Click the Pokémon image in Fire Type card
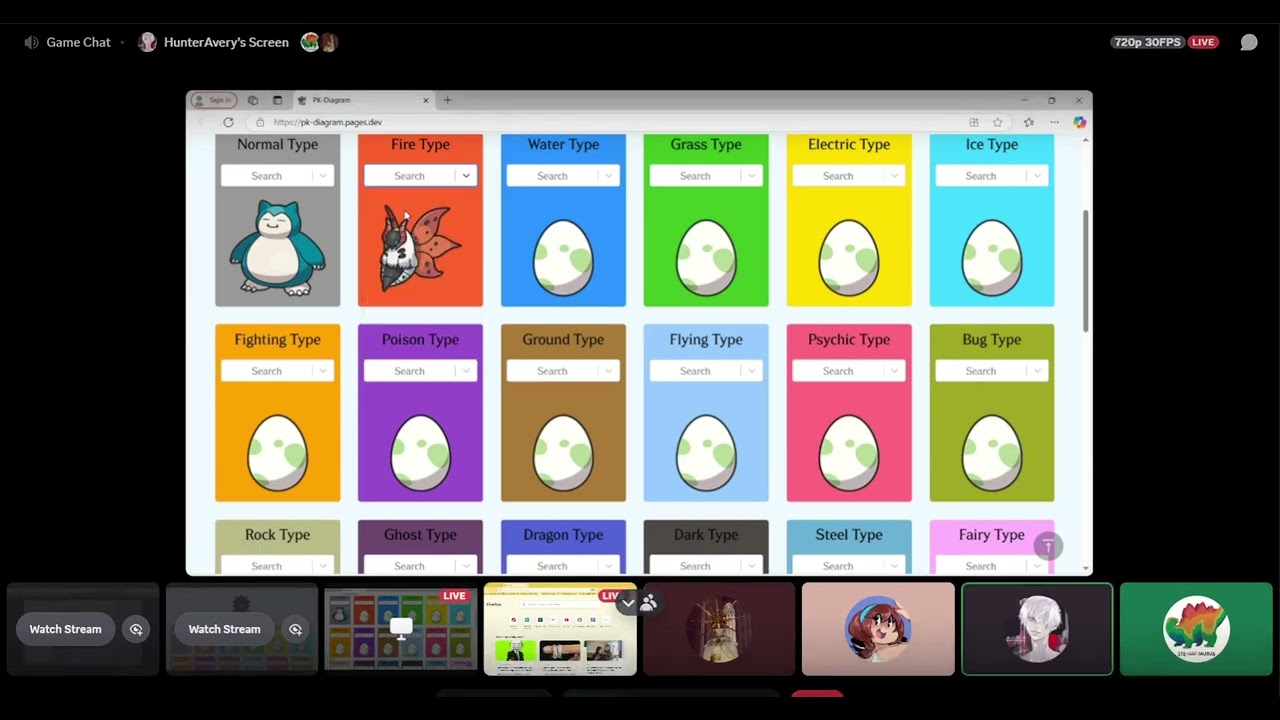Image resolution: width=1280 pixels, height=720 pixels. point(420,248)
